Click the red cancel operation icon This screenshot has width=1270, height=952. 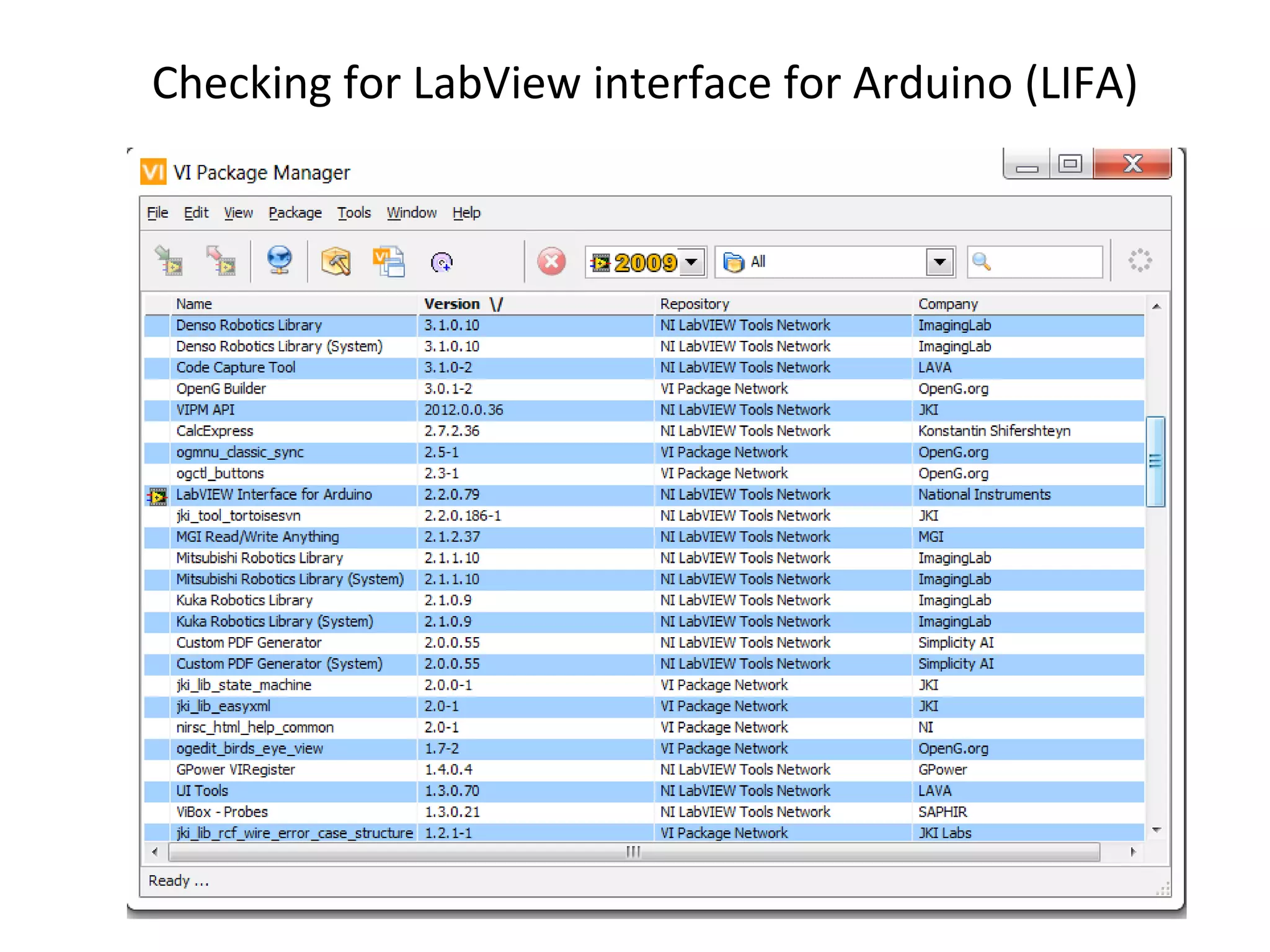[x=551, y=261]
